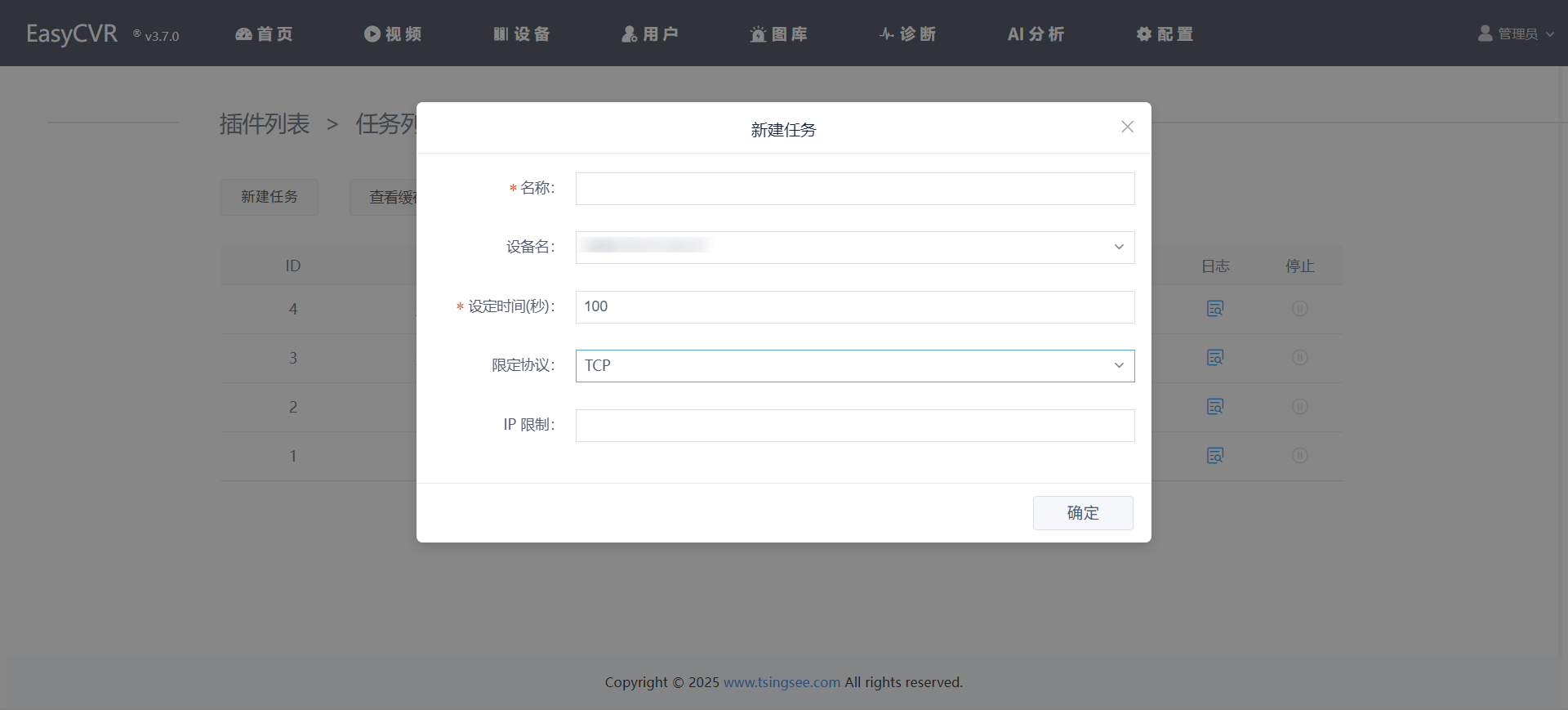
Task: Click the 日志 column header
Action: [1215, 266]
